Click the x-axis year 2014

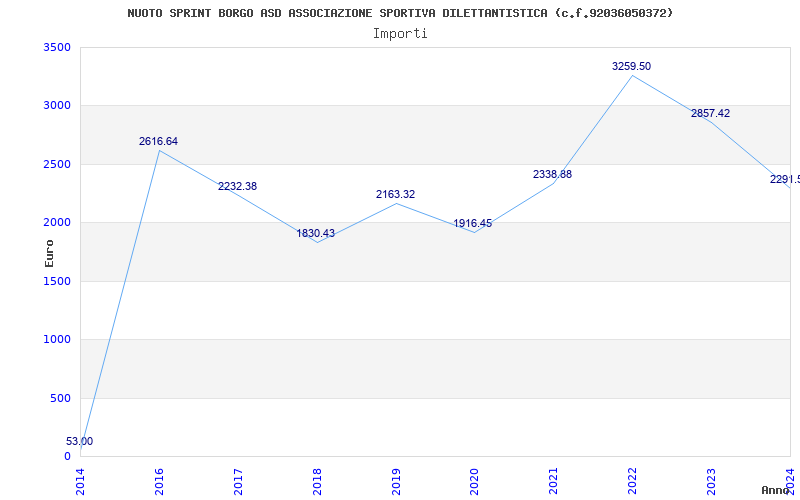(81, 481)
